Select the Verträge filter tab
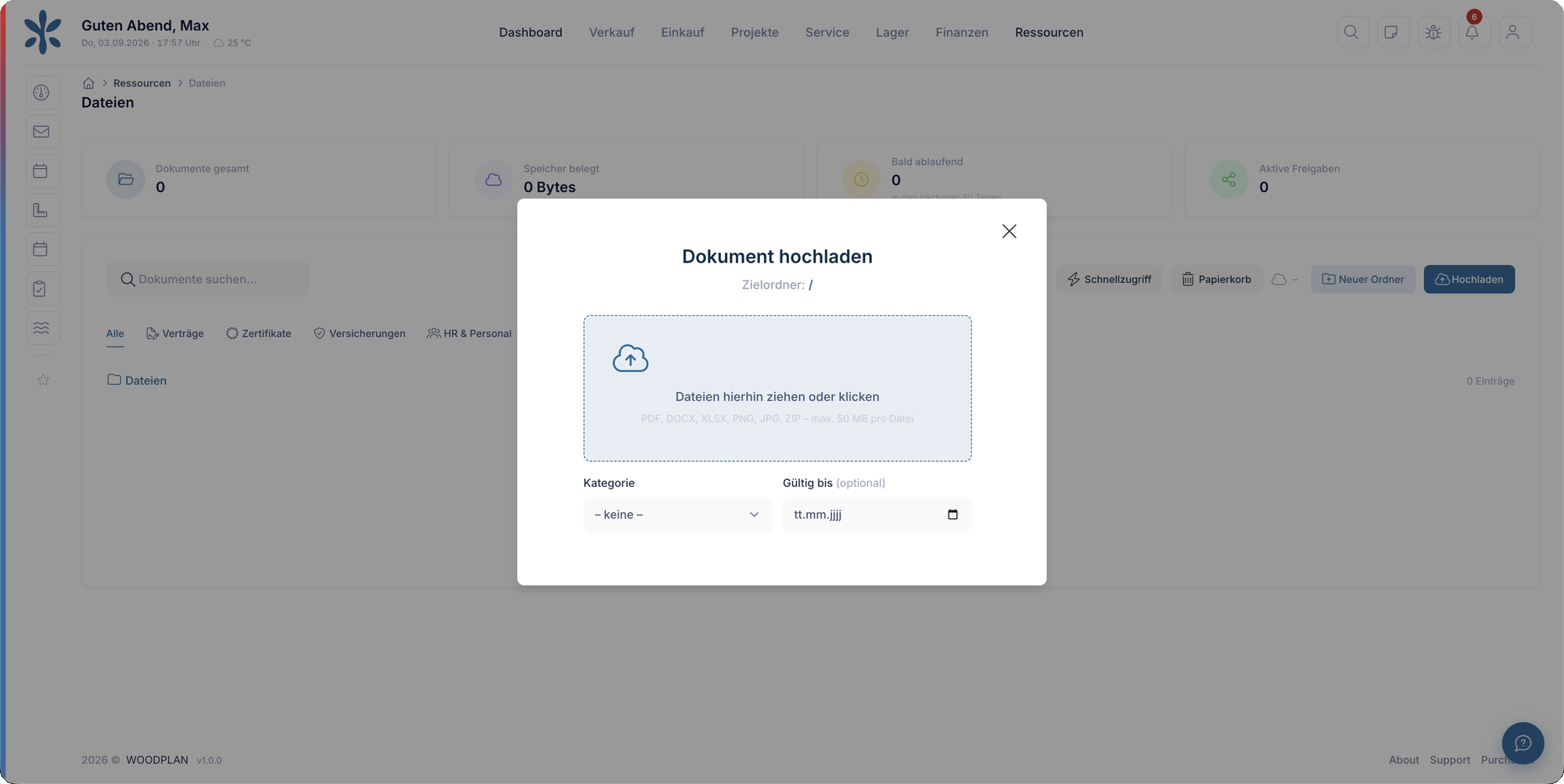This screenshot has height=784, width=1564. [x=175, y=334]
